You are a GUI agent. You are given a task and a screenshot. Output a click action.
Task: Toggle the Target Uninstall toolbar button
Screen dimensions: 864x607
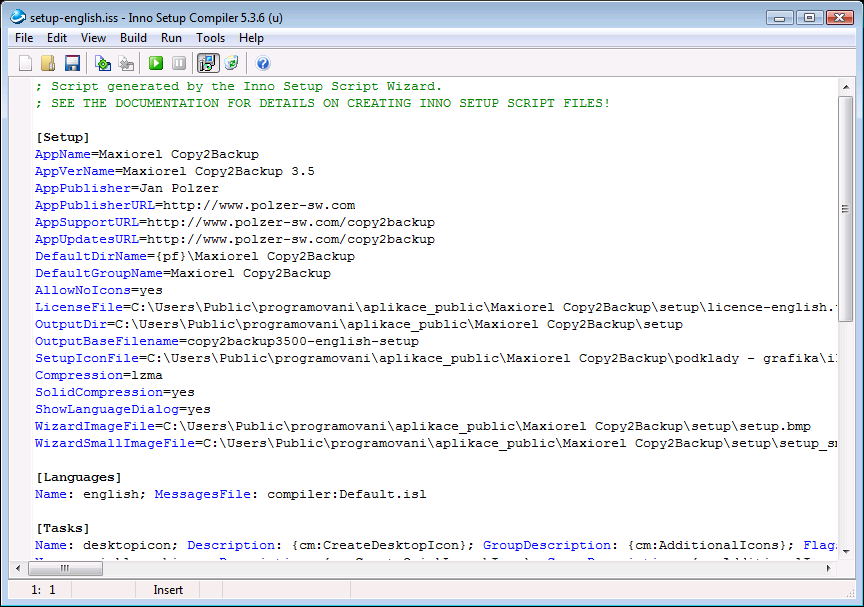tap(232, 63)
